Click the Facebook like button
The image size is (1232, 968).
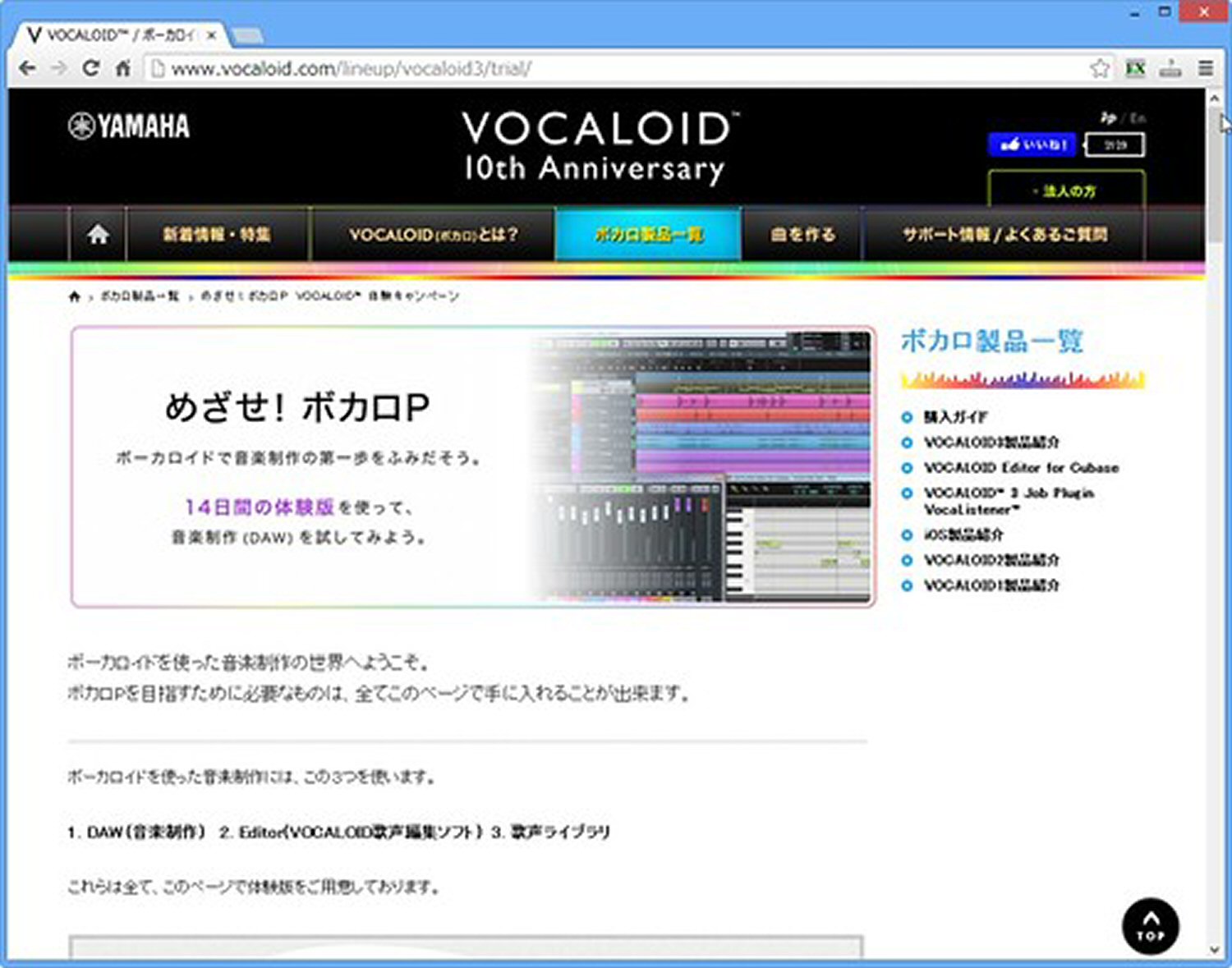pyautogui.click(x=1032, y=145)
